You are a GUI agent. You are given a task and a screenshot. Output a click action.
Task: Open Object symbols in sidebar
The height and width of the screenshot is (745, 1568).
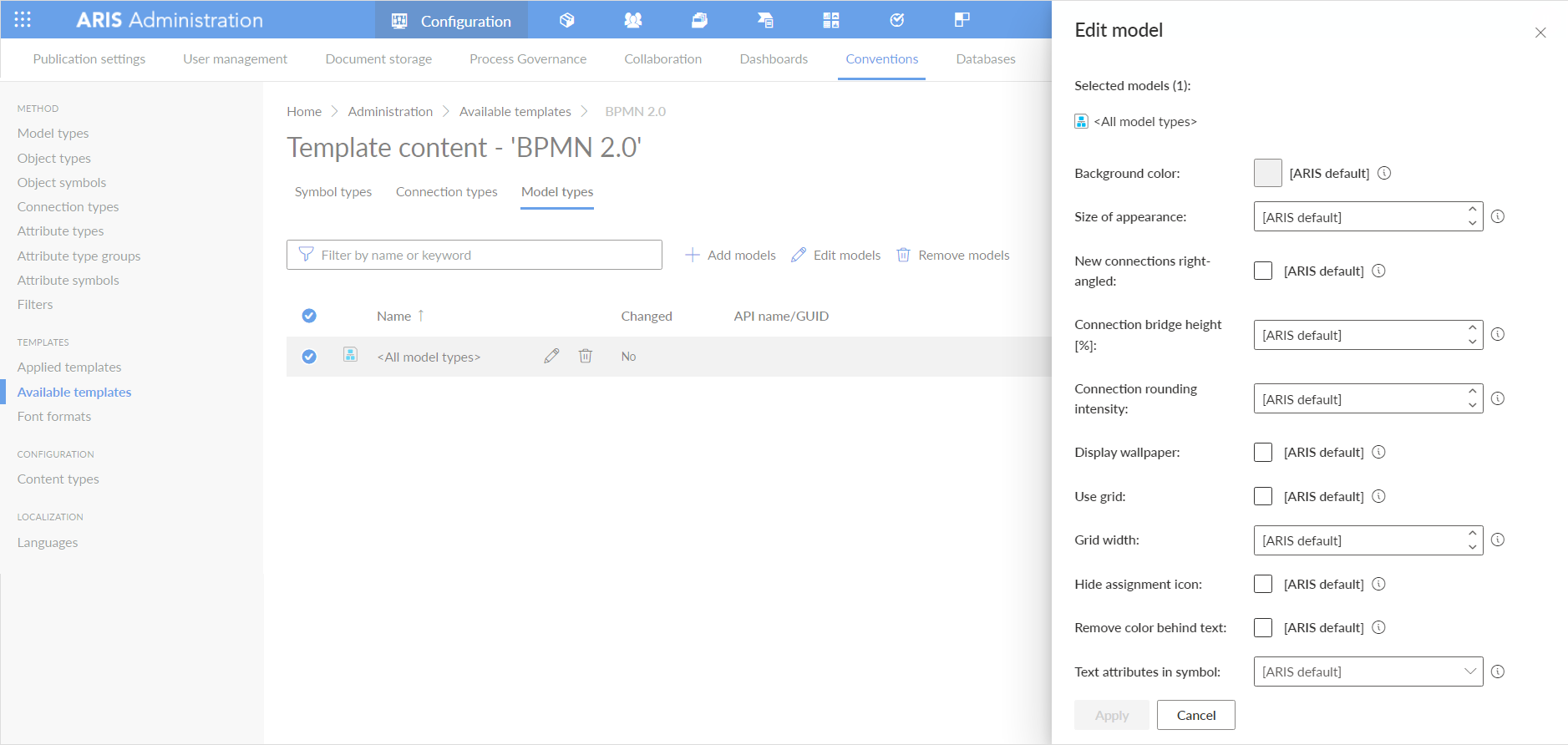tap(62, 182)
